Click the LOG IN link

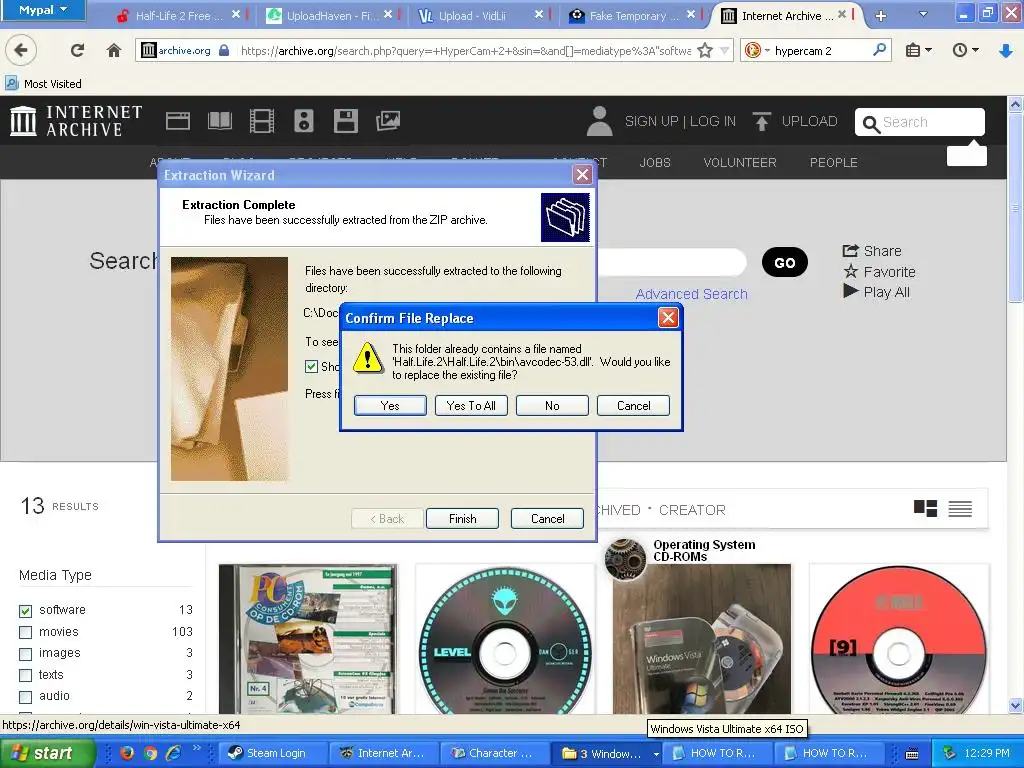712,121
